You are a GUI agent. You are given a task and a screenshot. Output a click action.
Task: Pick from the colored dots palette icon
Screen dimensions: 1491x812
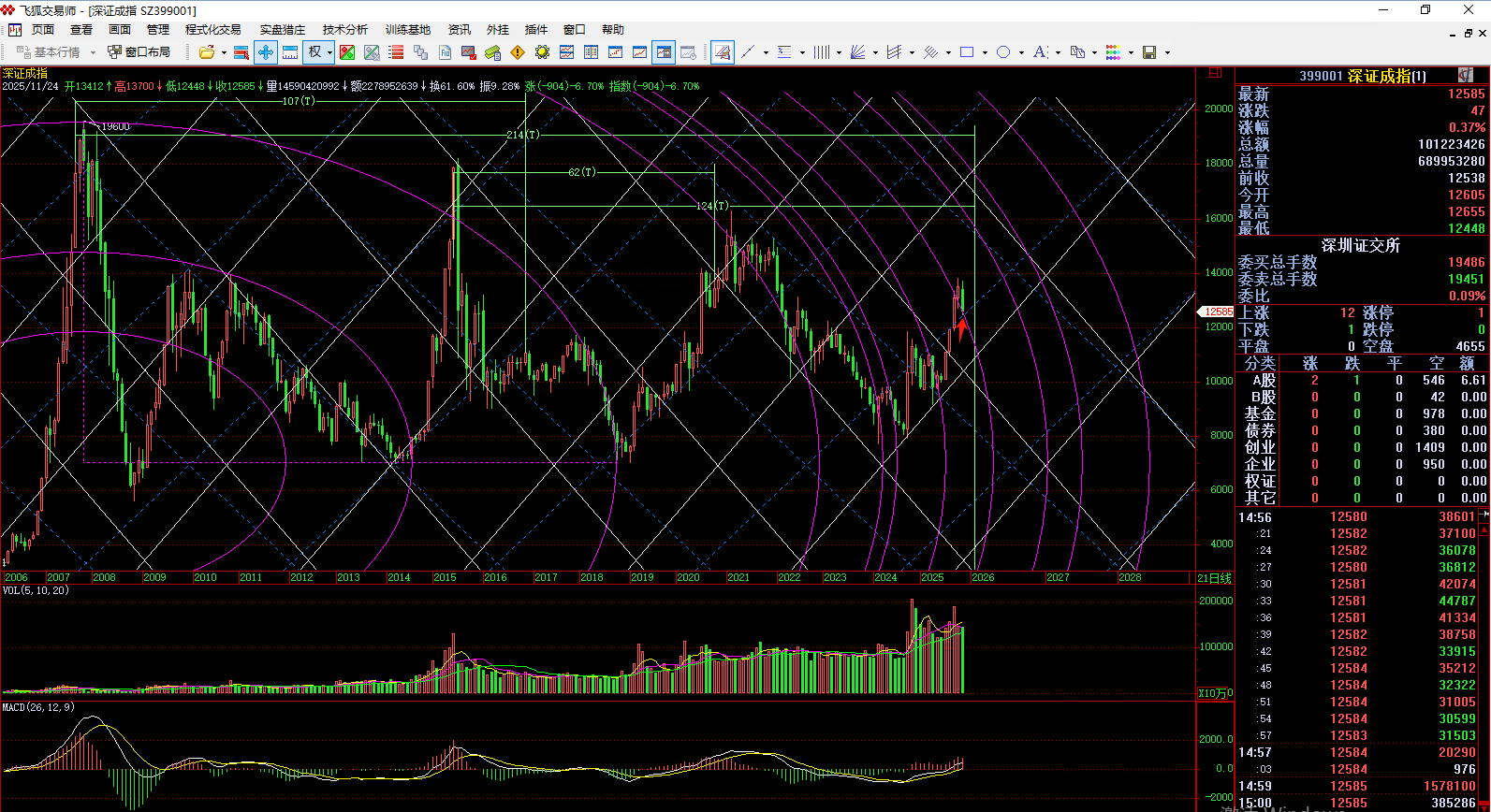click(x=1113, y=52)
